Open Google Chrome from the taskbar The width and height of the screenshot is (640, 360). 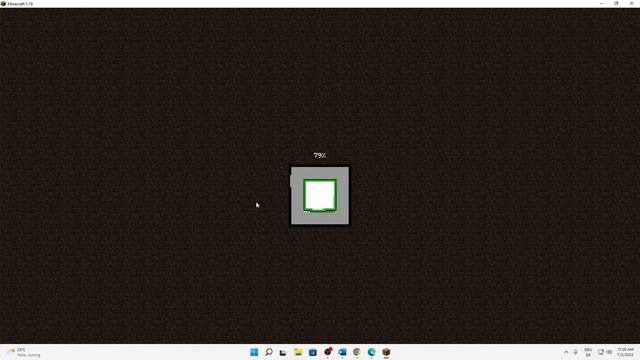(357, 352)
